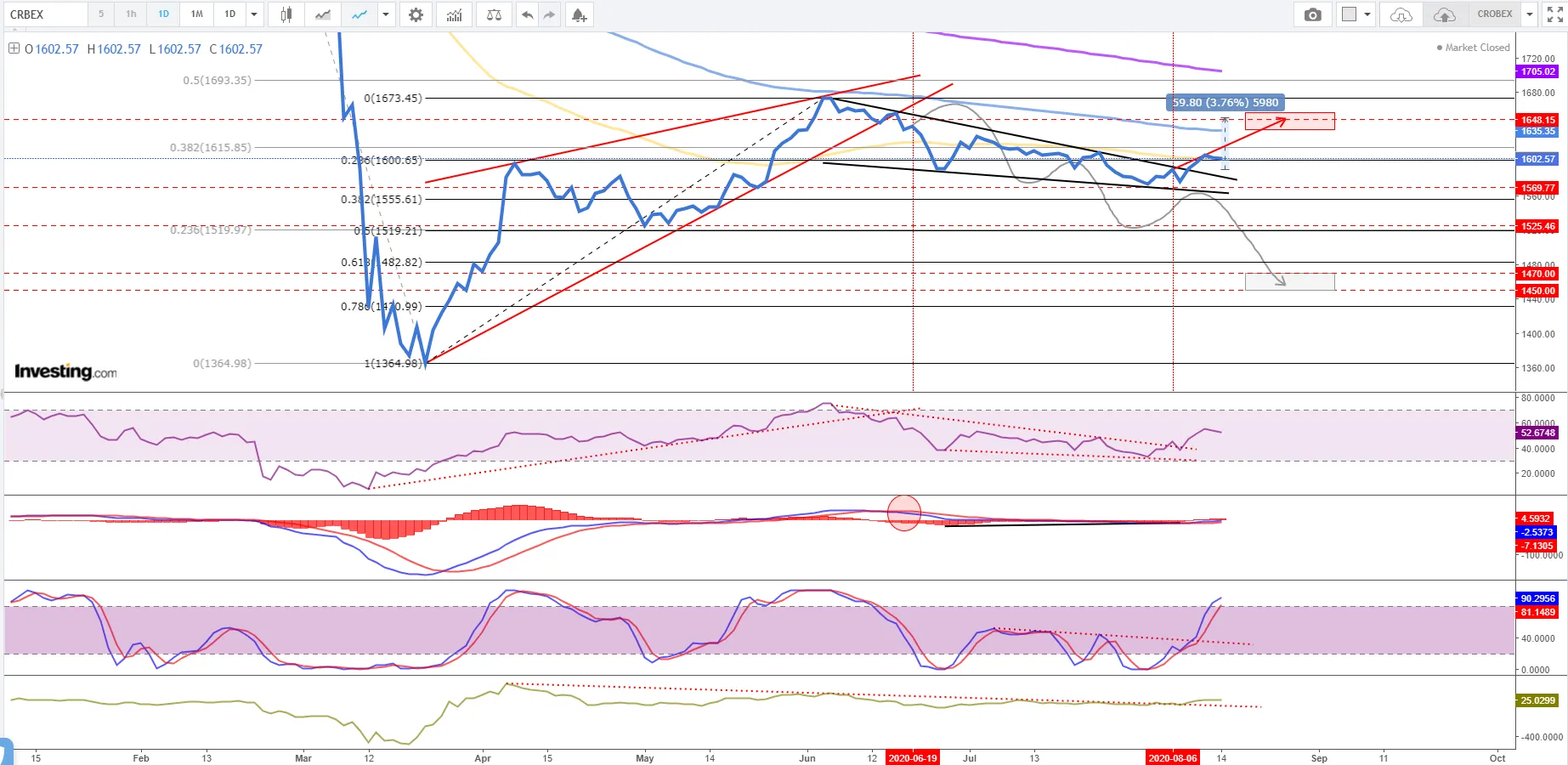Toggle fullscreen chart mode
The image size is (1568, 765).
coord(1554,14)
